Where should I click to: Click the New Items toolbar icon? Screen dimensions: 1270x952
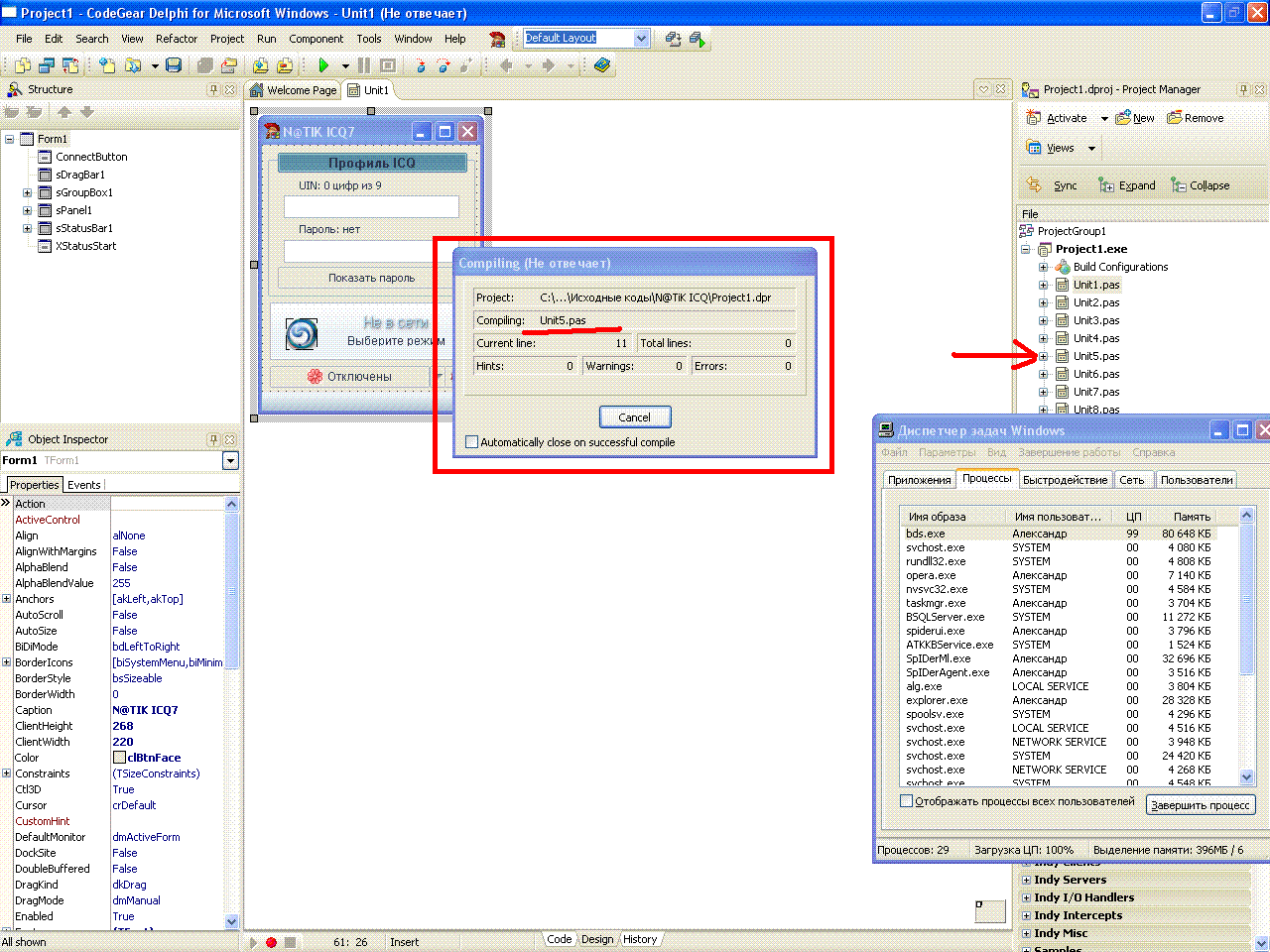tap(107, 65)
